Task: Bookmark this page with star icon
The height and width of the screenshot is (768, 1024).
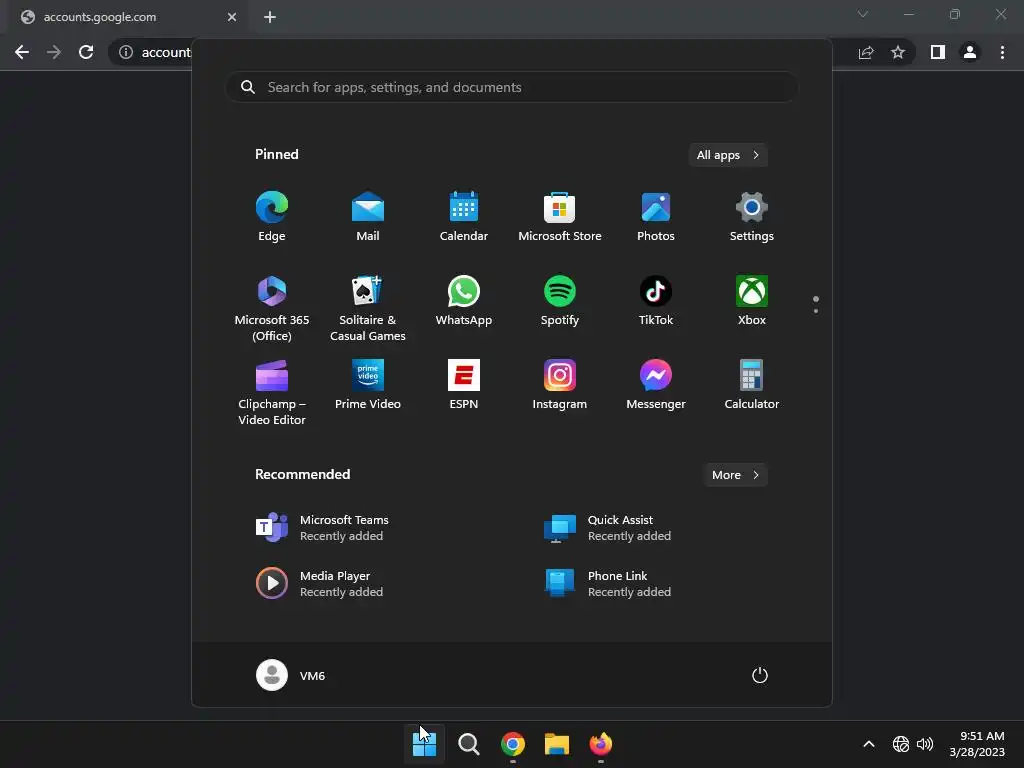Action: [x=898, y=52]
